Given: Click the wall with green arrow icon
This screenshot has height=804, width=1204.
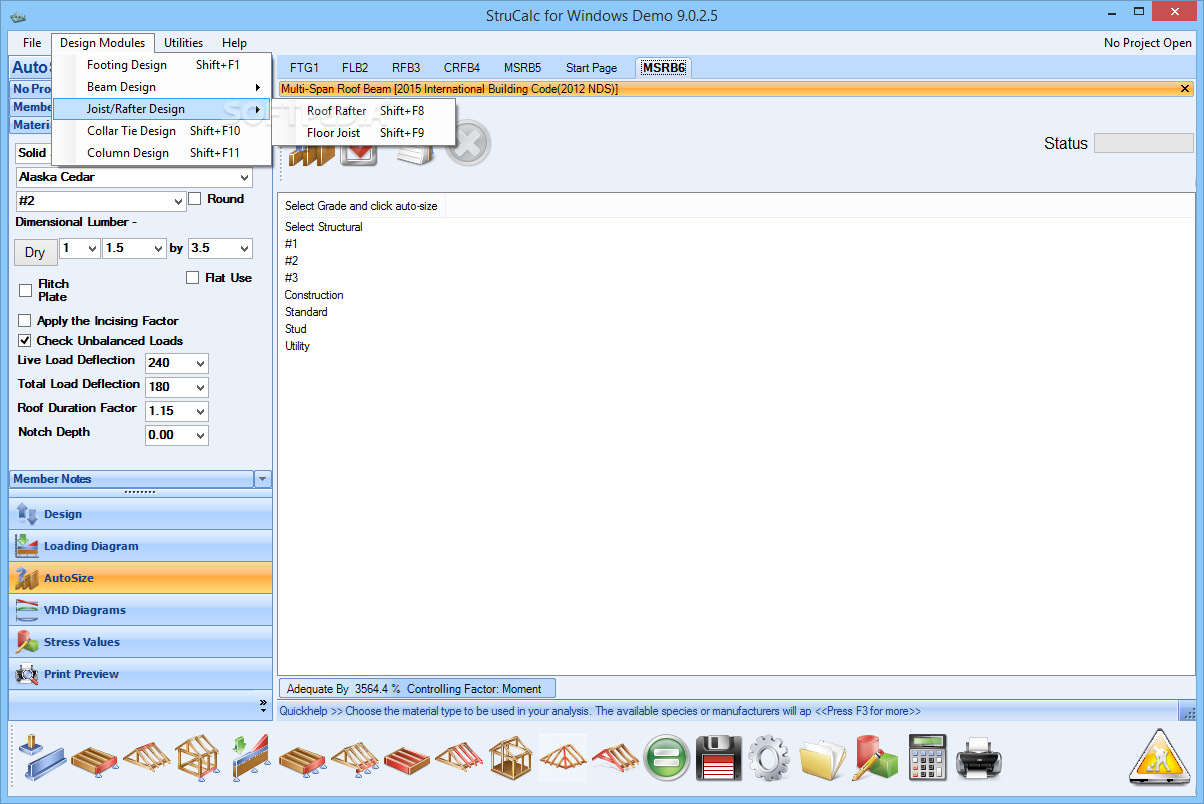Looking at the screenshot, I should pyautogui.click(x=249, y=757).
